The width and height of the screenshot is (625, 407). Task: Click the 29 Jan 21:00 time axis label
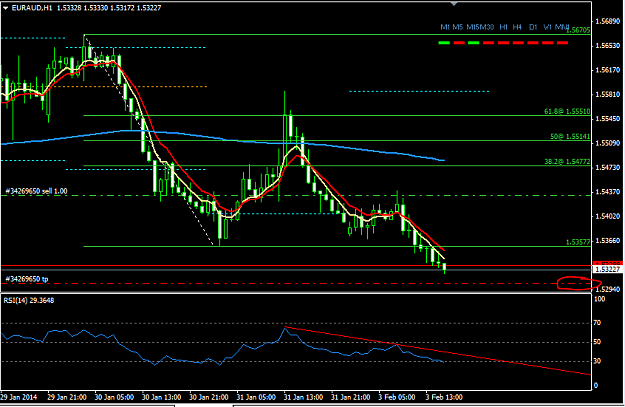(x=67, y=397)
